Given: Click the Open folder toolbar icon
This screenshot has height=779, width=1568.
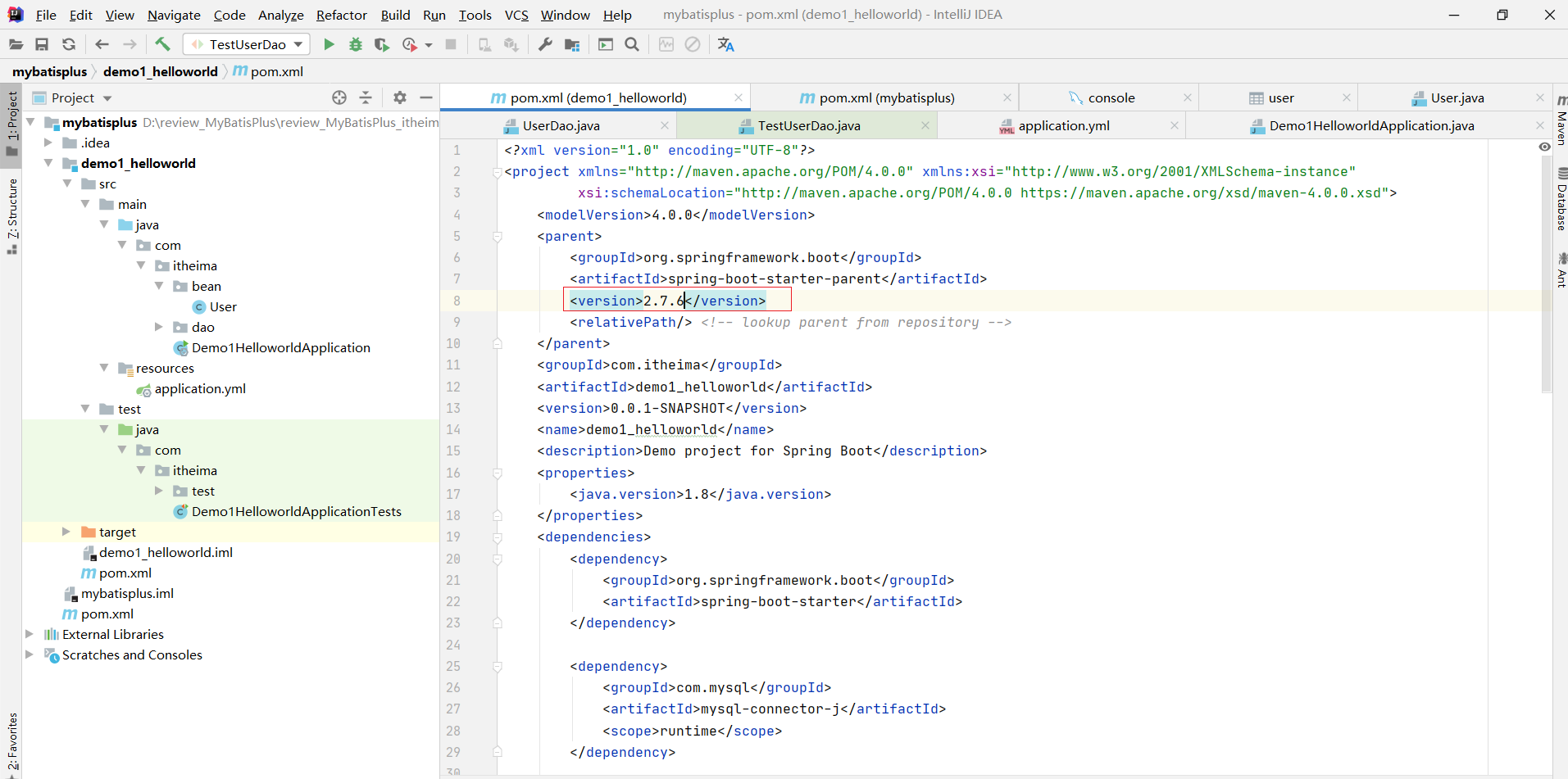Looking at the screenshot, I should (16, 44).
